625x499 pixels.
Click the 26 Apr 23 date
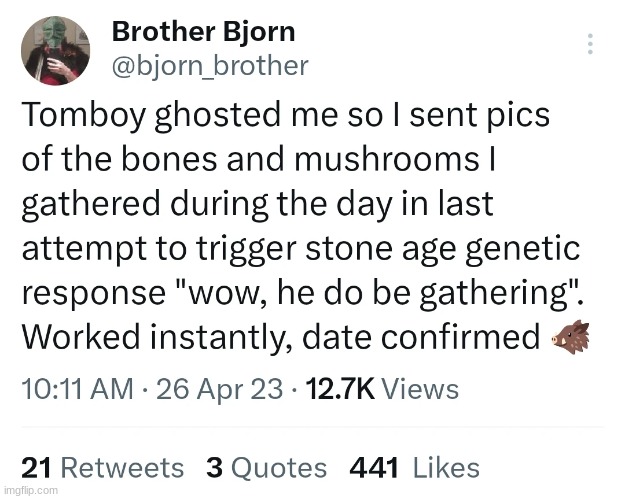[220, 389]
